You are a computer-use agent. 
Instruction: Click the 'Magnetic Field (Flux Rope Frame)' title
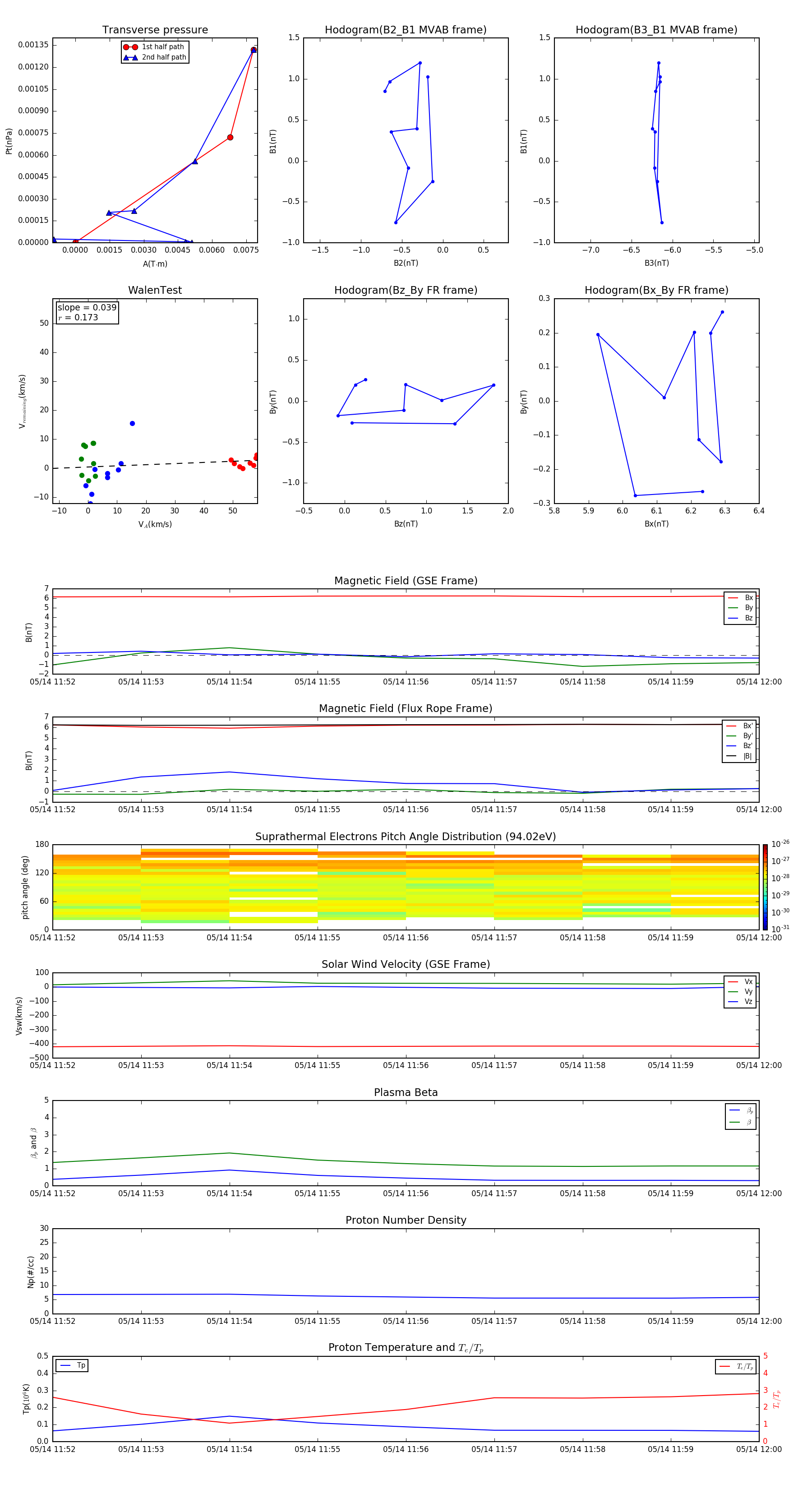pyautogui.click(x=406, y=709)
